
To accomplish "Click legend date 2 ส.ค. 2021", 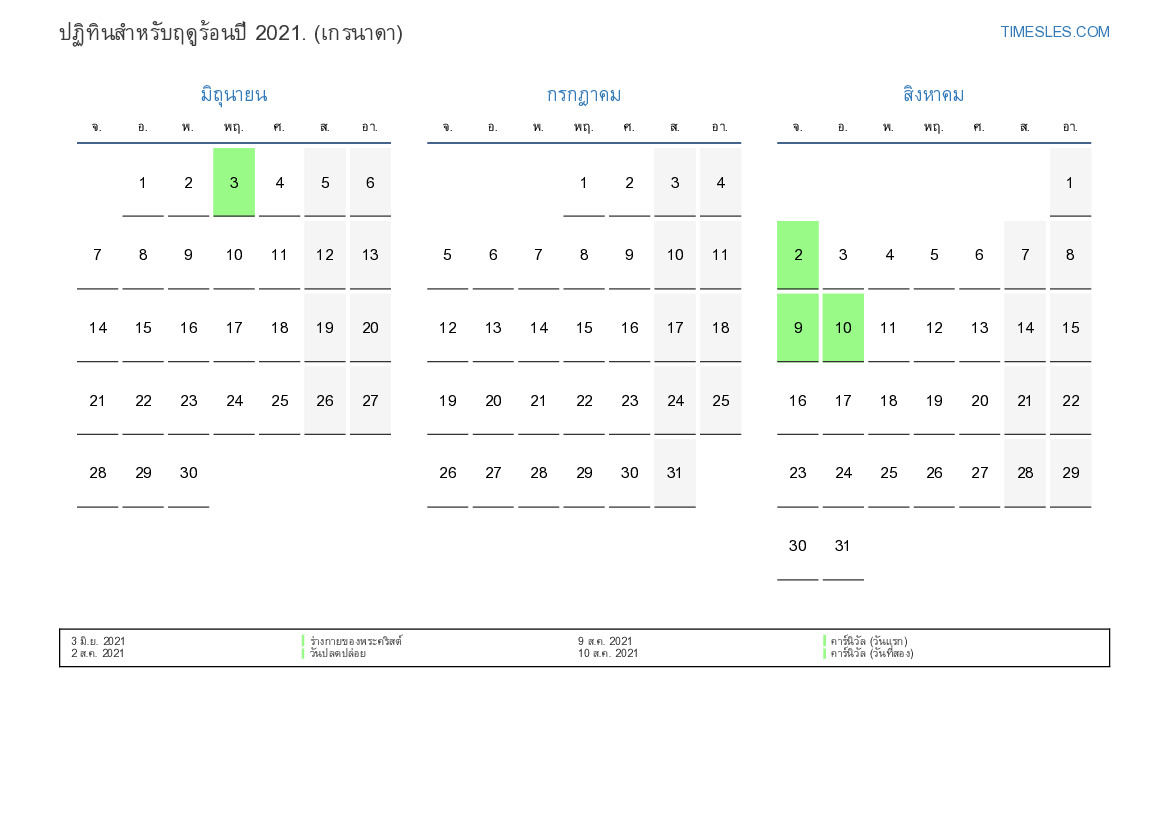I will coord(98,653).
